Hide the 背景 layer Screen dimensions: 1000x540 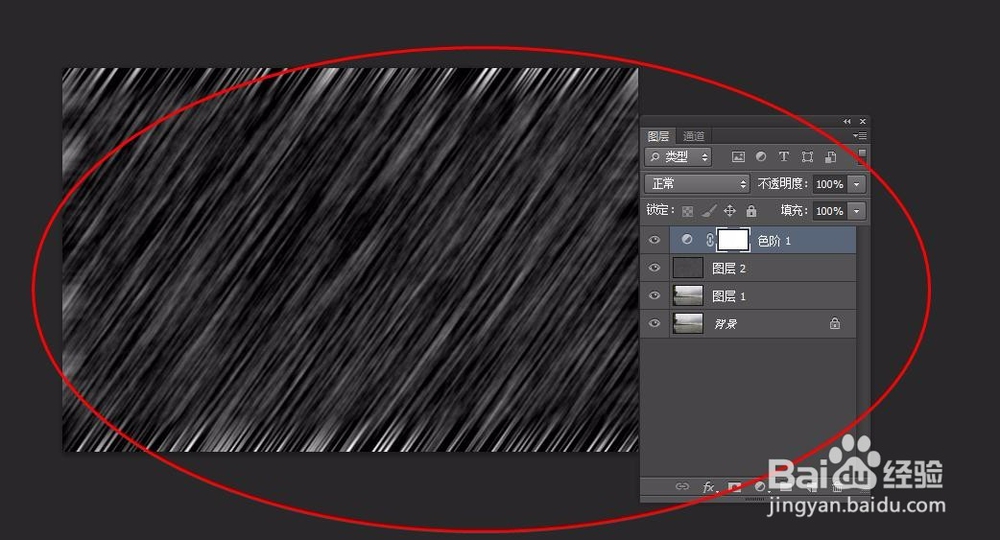[654, 323]
